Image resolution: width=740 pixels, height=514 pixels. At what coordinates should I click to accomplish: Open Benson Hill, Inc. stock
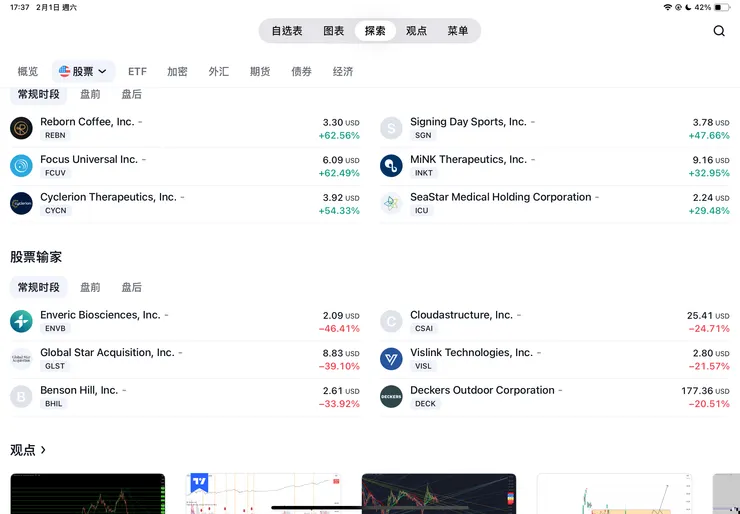pyautogui.click(x=185, y=397)
